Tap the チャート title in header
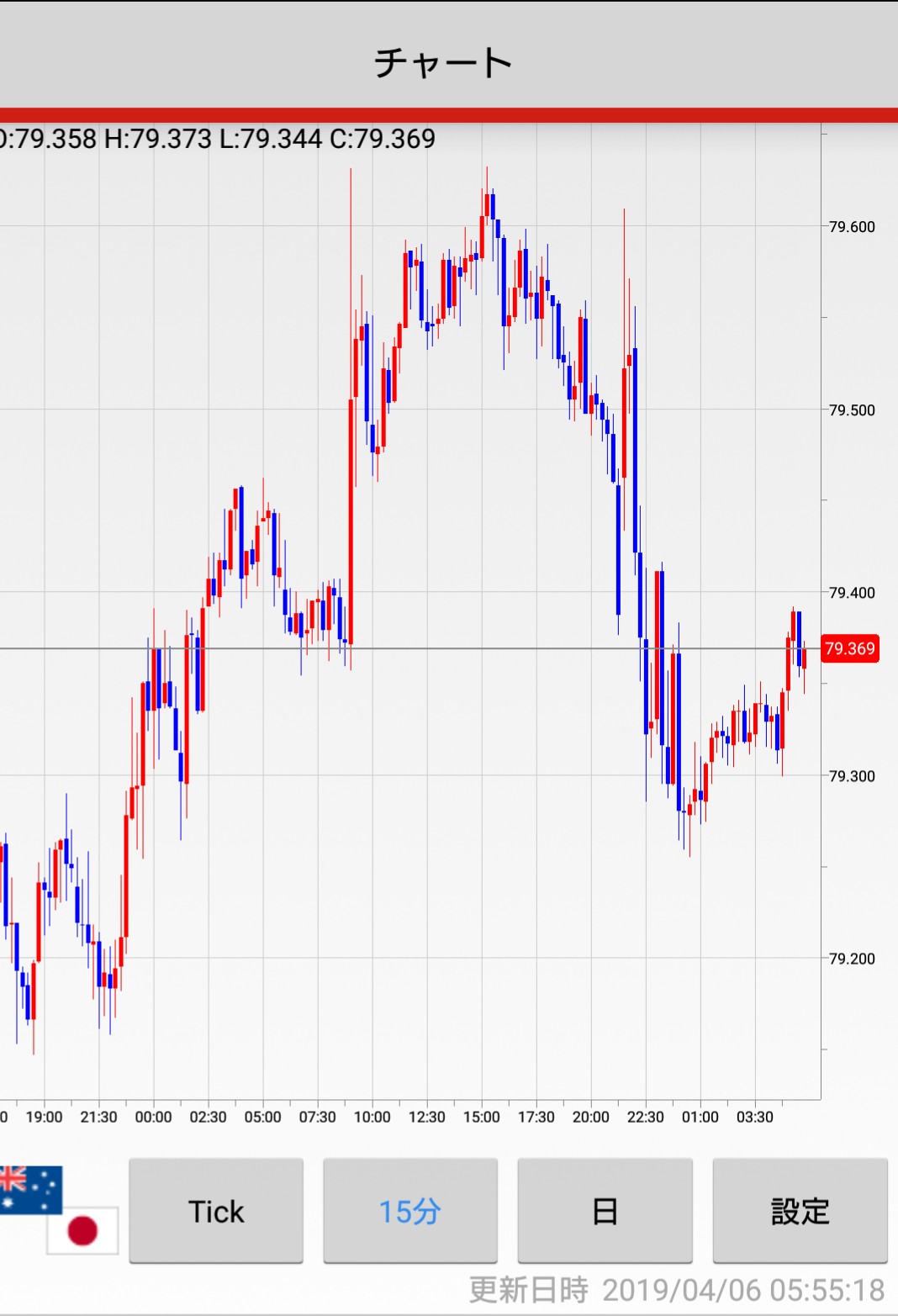 pos(443,63)
